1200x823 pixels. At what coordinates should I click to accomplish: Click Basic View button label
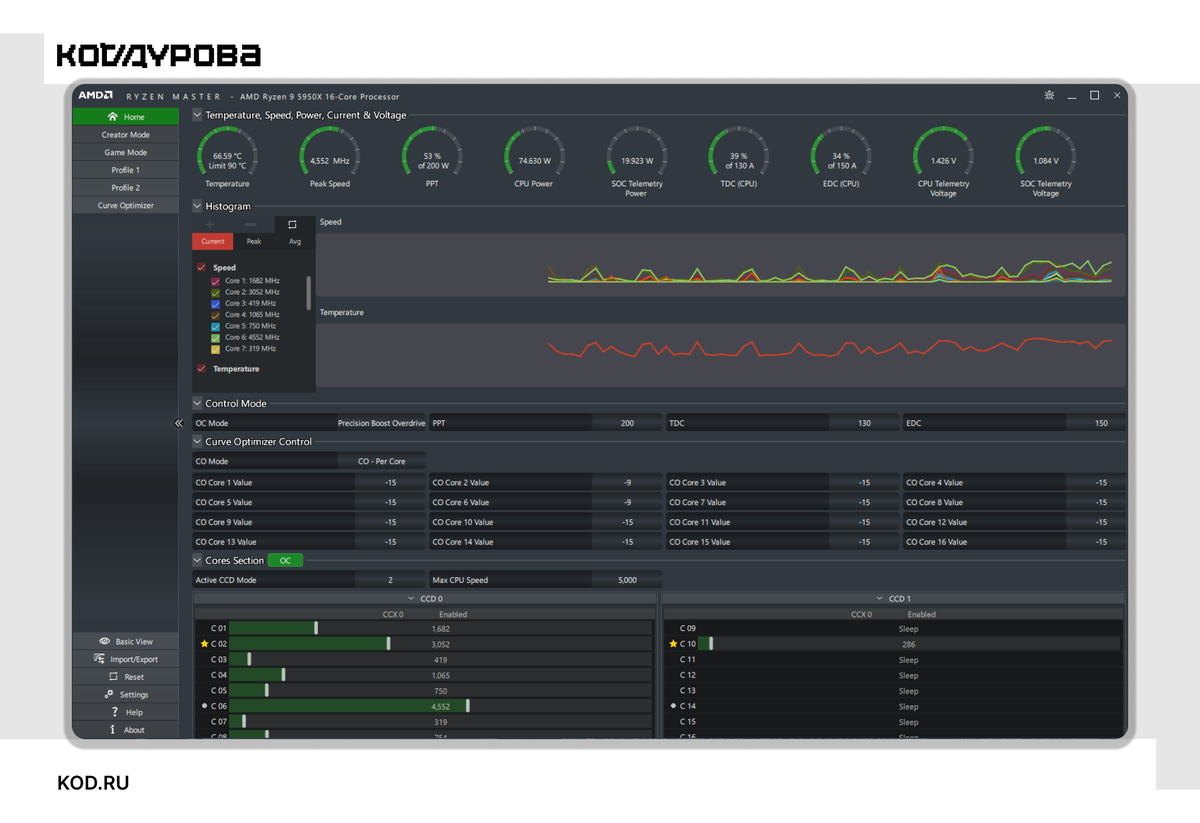point(134,642)
